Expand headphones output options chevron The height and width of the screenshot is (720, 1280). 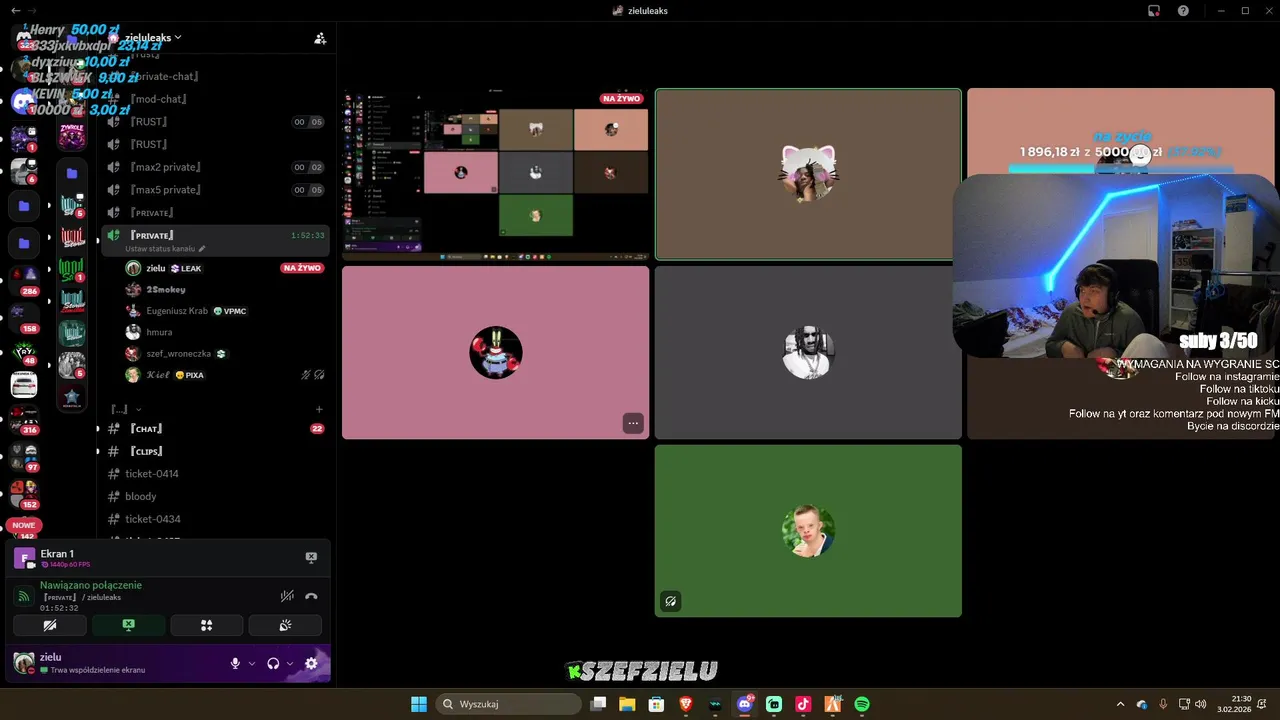click(290, 663)
